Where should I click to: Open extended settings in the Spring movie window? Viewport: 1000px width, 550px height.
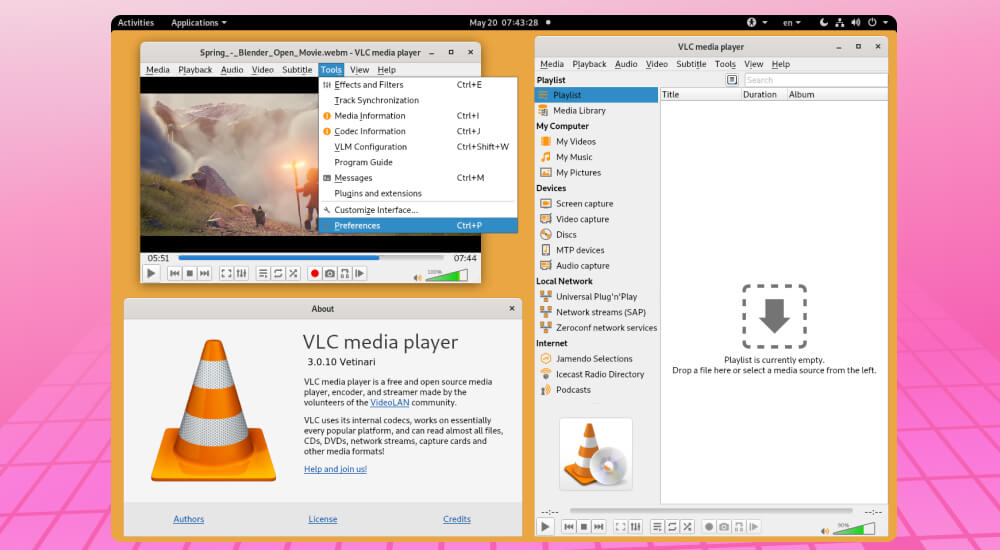[x=242, y=273]
